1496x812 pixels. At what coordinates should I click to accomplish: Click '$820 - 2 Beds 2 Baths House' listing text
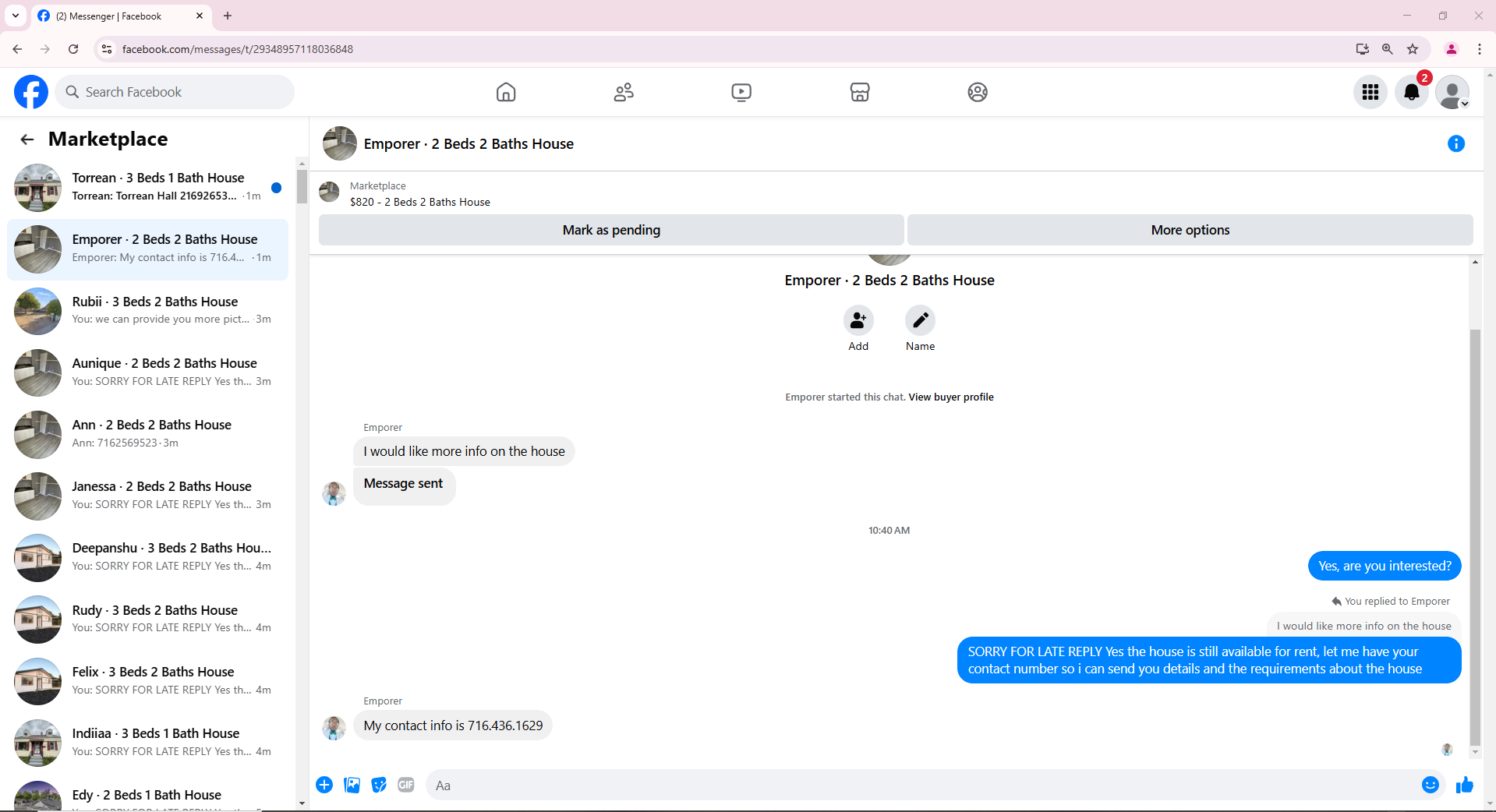click(x=420, y=202)
